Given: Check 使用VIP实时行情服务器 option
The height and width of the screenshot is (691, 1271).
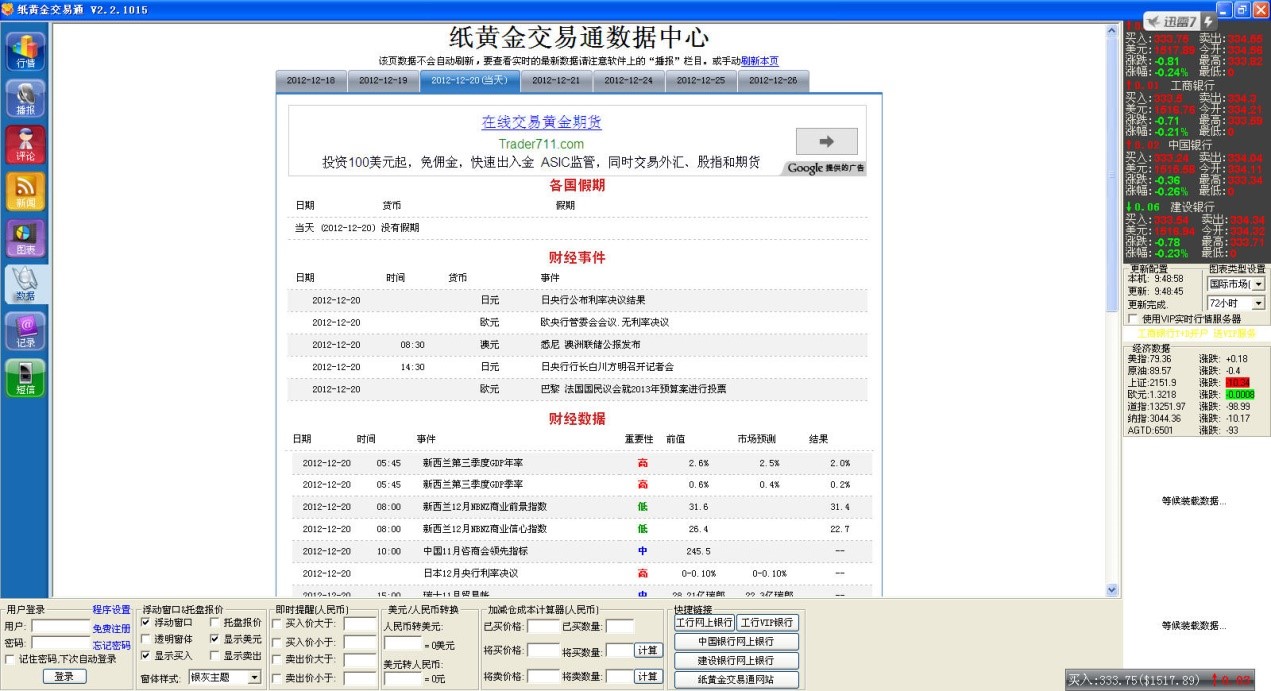Looking at the screenshot, I should point(1134,319).
